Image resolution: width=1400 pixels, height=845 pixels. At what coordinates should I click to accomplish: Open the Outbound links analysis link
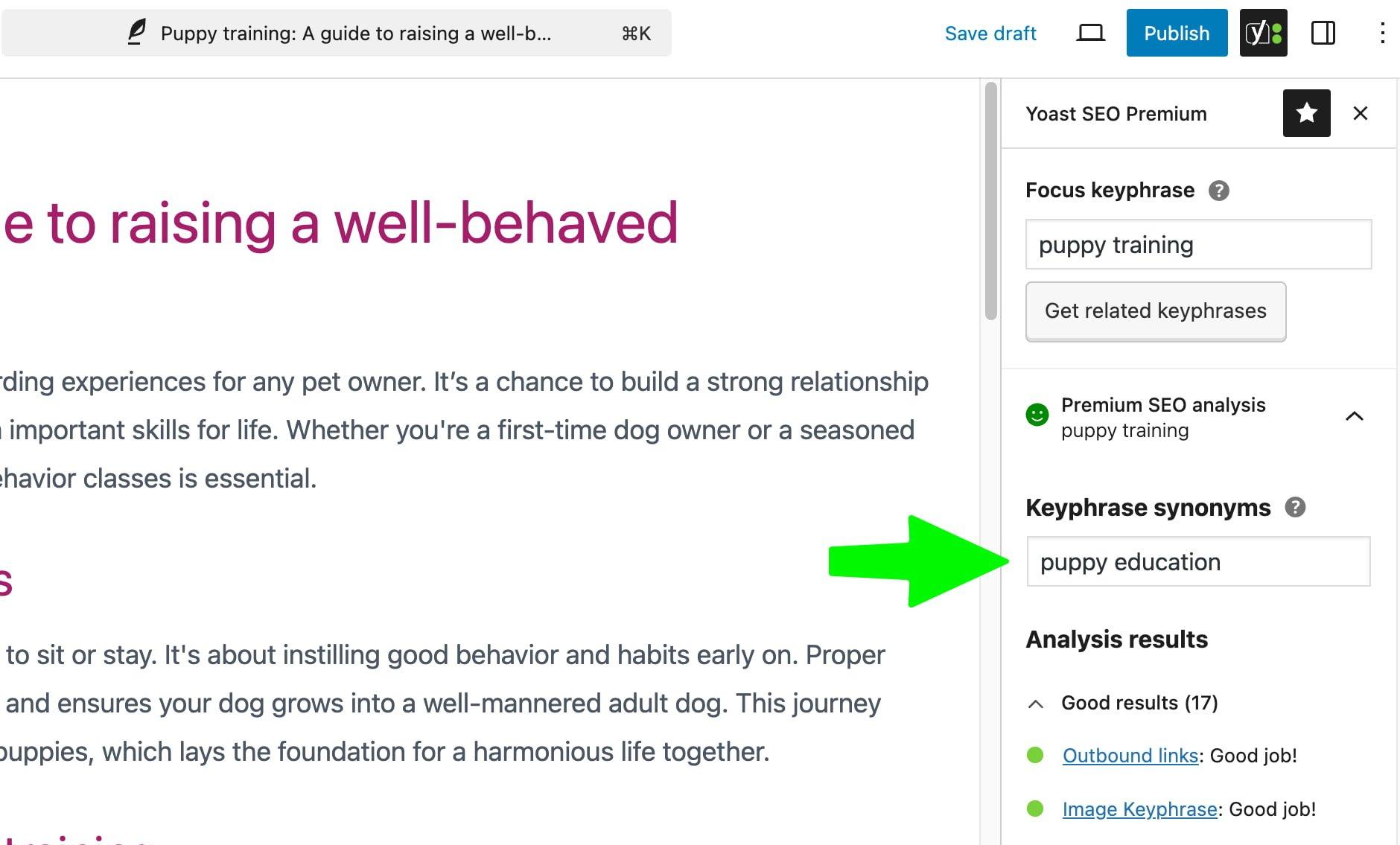click(1130, 756)
